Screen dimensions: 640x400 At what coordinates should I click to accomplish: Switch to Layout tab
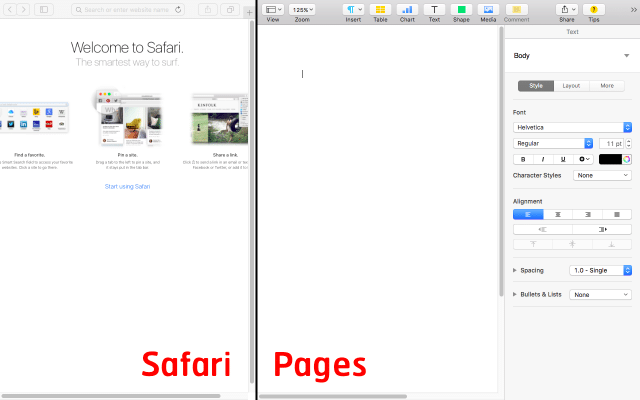[571, 86]
